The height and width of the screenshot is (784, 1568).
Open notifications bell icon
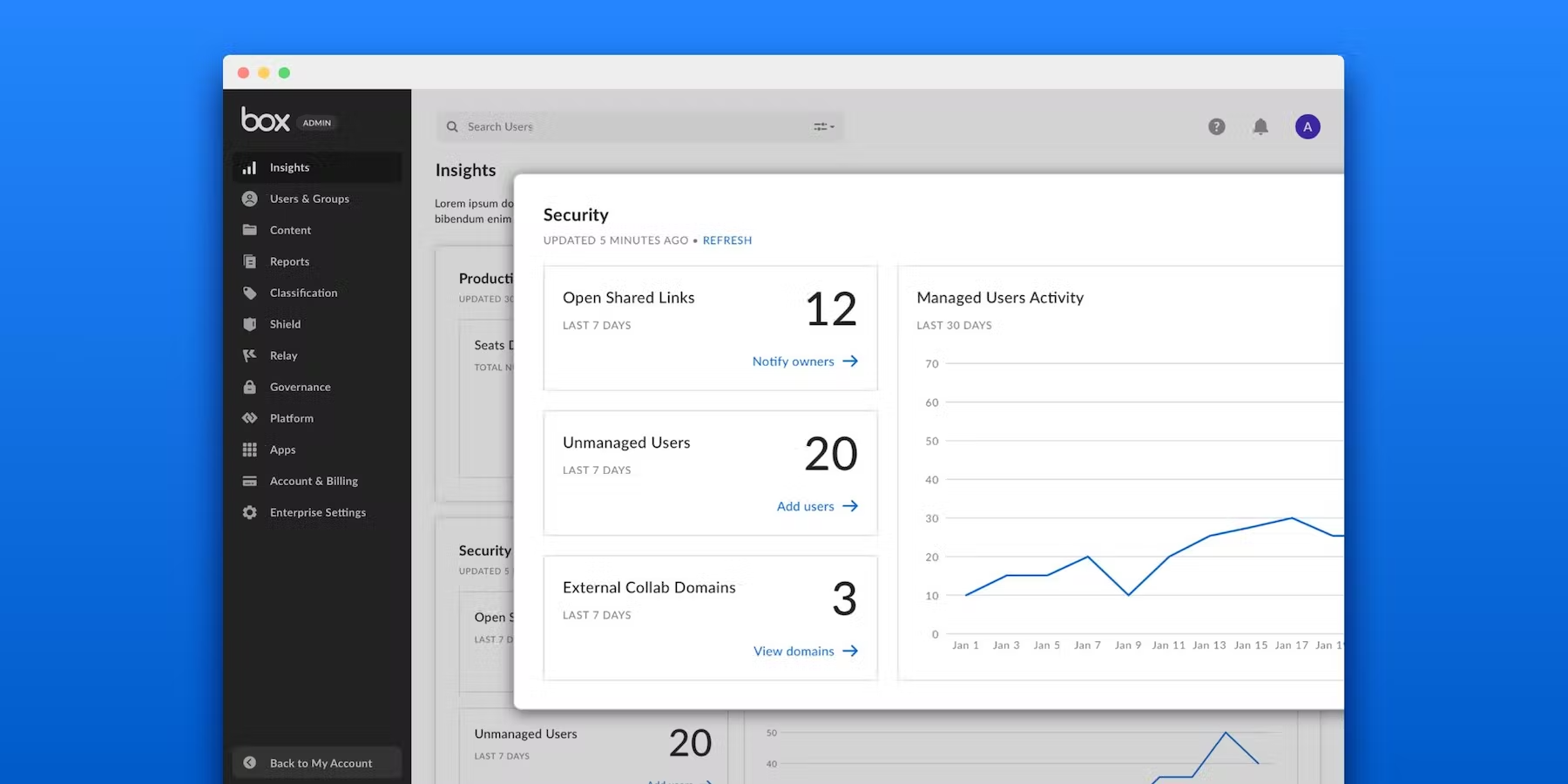1260,127
